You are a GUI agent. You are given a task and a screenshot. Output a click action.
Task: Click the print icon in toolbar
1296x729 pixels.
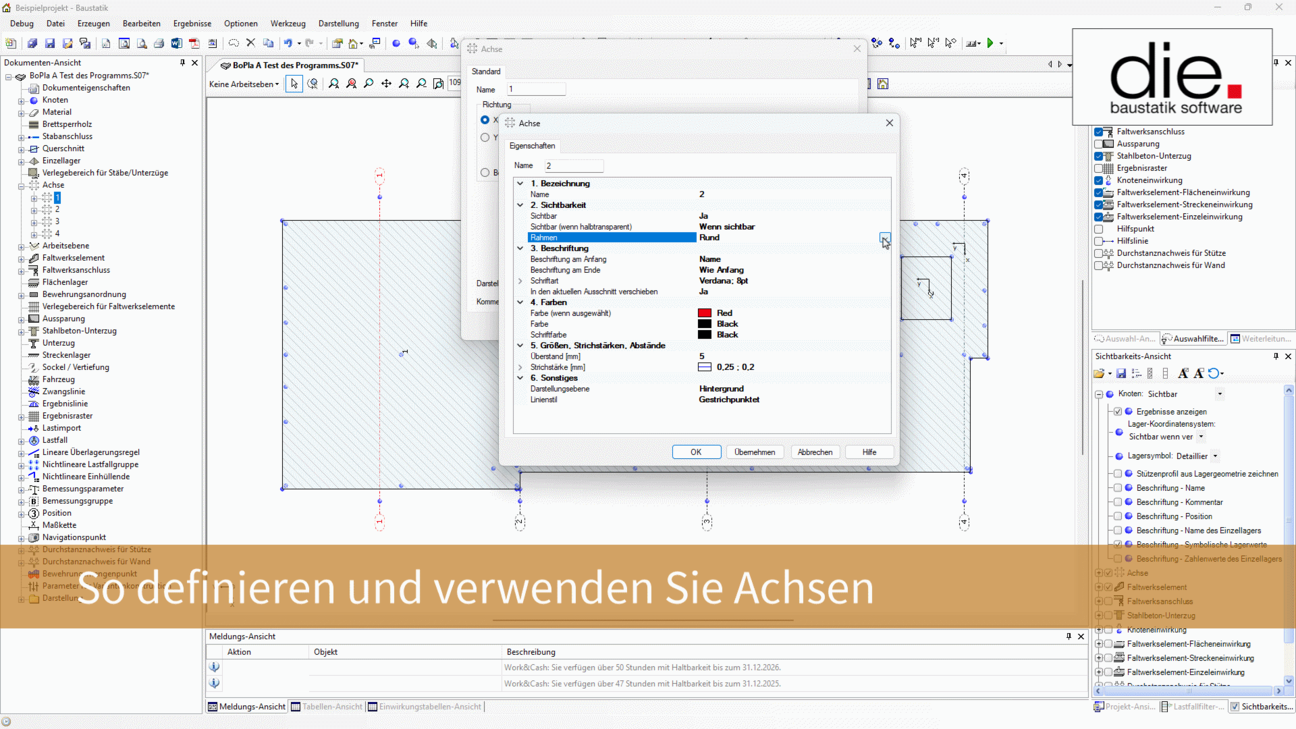pos(159,44)
